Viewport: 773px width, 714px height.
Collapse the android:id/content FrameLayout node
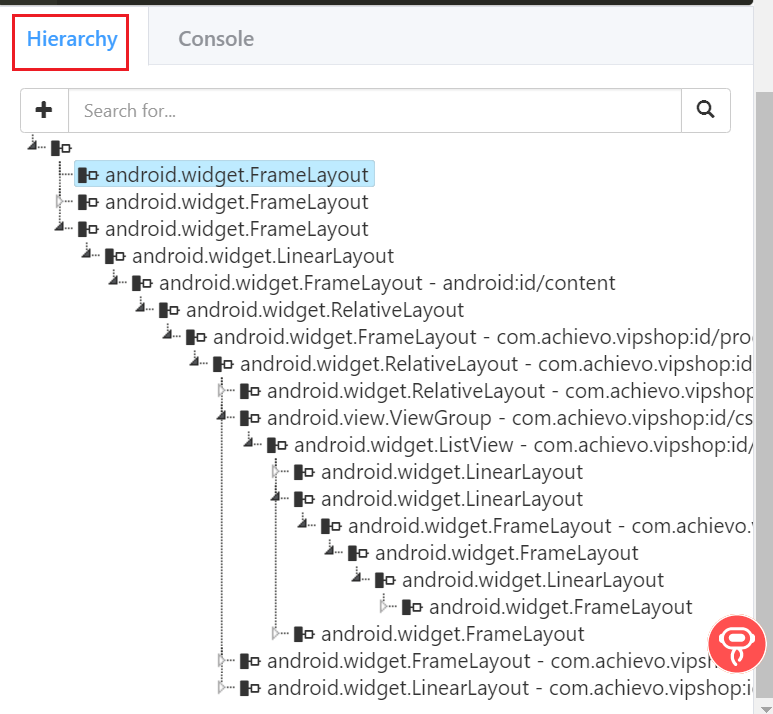(115, 280)
